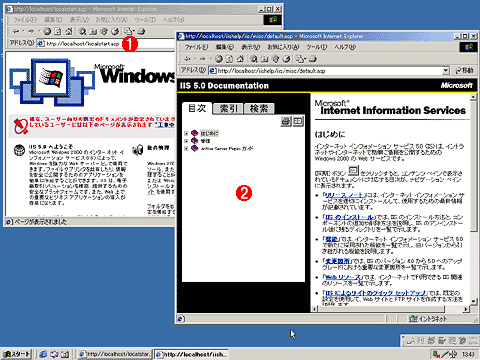Open Favorites pane in the IIS Documentation window
The height and width of the screenshot is (360, 480).
click(x=265, y=59)
